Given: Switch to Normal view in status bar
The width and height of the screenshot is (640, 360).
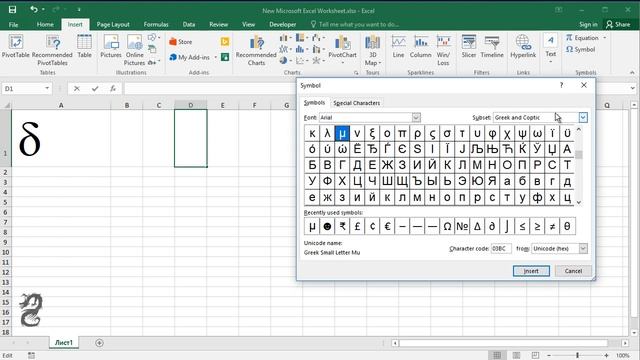Looking at the screenshot, I should tap(497, 356).
